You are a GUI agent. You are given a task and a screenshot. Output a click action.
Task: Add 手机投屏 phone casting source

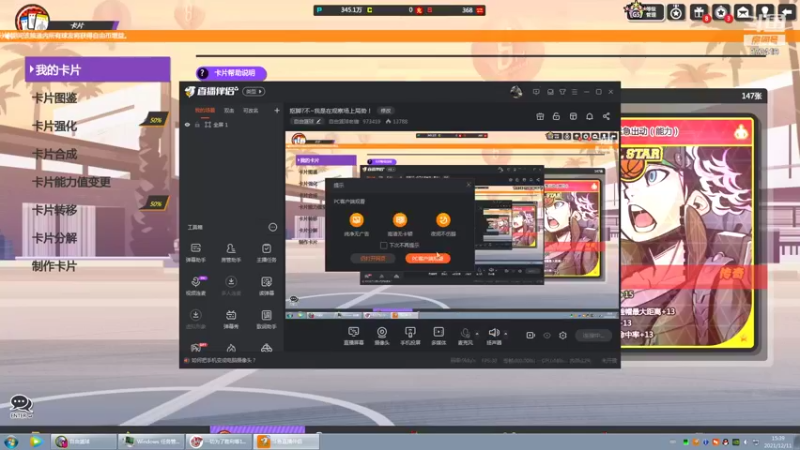pyautogui.click(x=410, y=336)
